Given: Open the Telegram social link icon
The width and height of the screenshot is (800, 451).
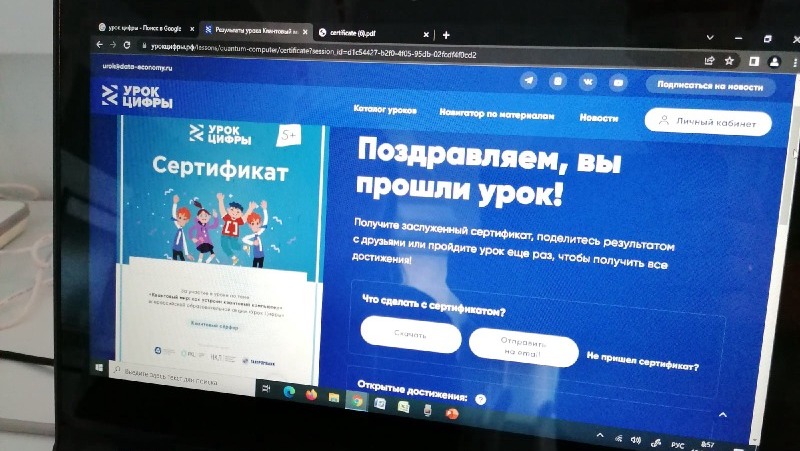Looking at the screenshot, I should (529, 80).
